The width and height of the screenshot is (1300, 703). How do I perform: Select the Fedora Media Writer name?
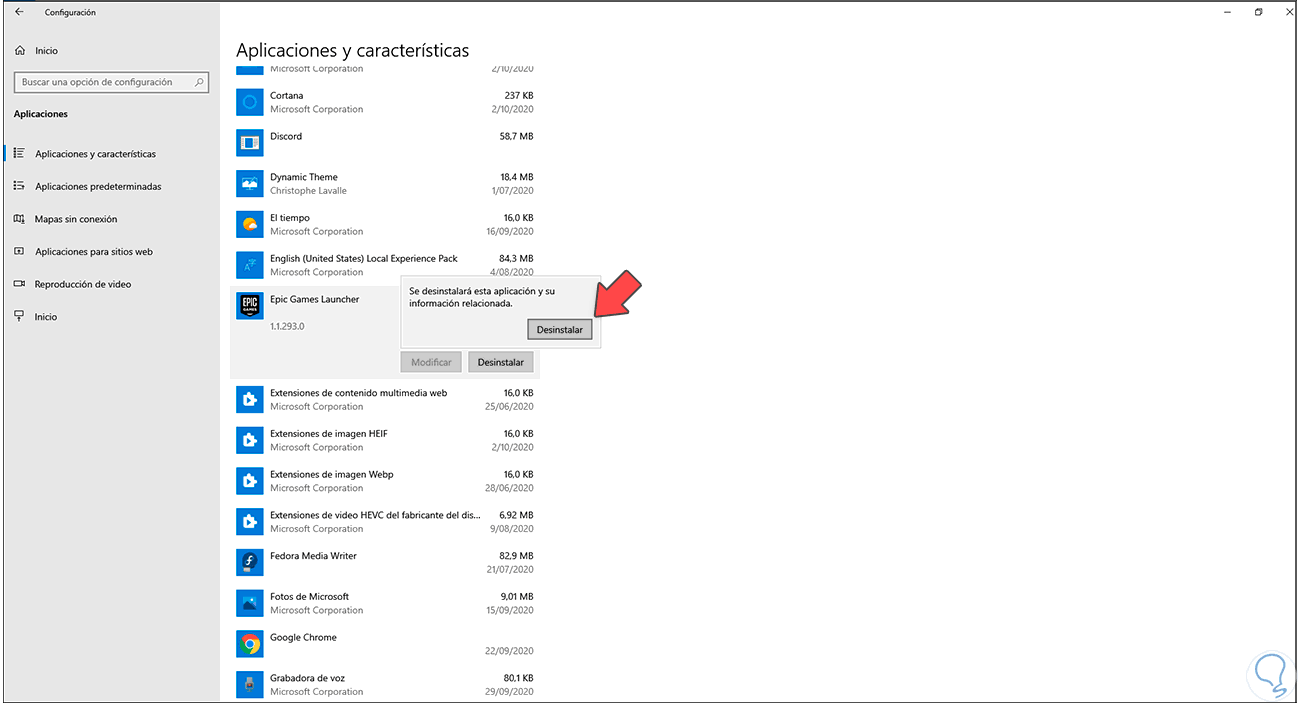tap(313, 556)
